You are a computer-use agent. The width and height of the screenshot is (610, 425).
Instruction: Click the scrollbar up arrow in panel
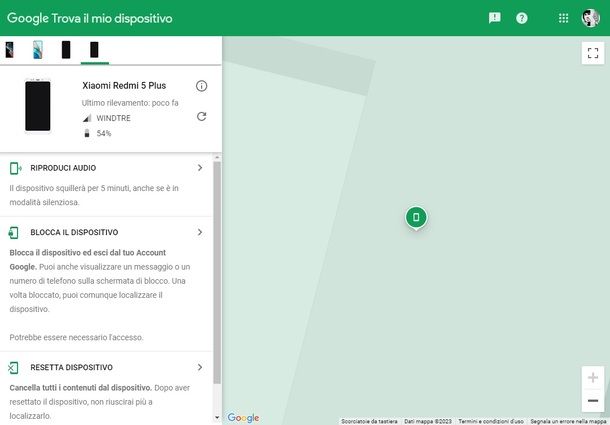click(x=217, y=158)
